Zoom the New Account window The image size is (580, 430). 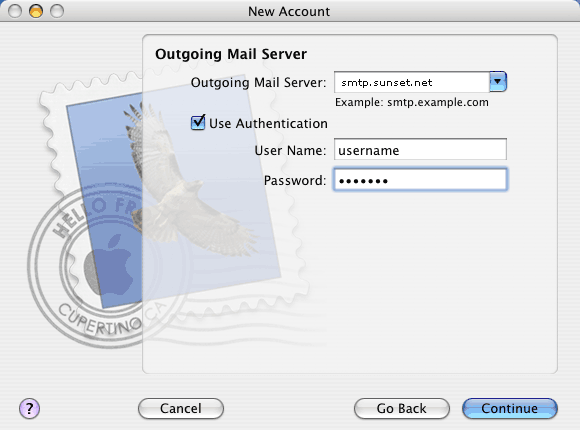coord(57,11)
